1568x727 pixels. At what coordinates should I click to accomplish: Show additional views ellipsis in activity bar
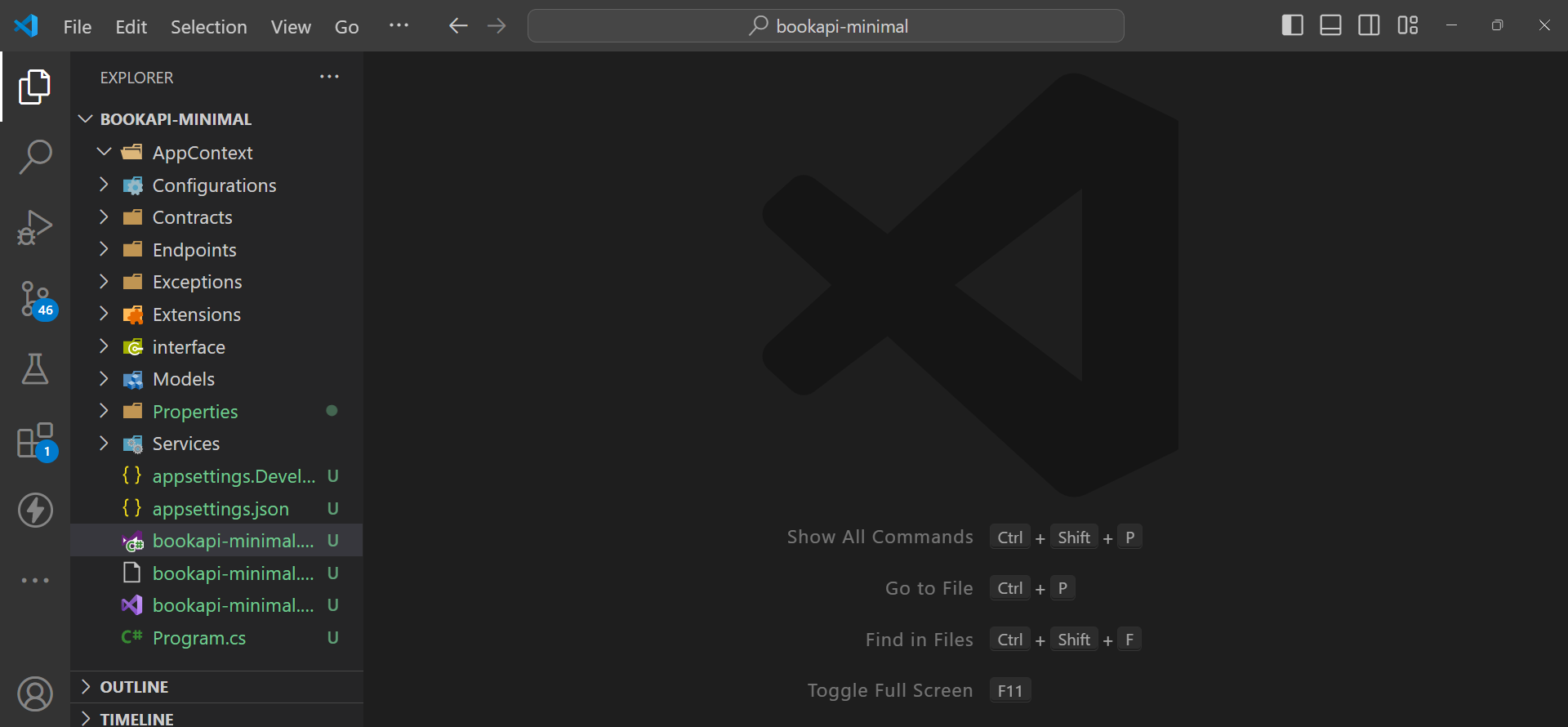click(x=35, y=580)
